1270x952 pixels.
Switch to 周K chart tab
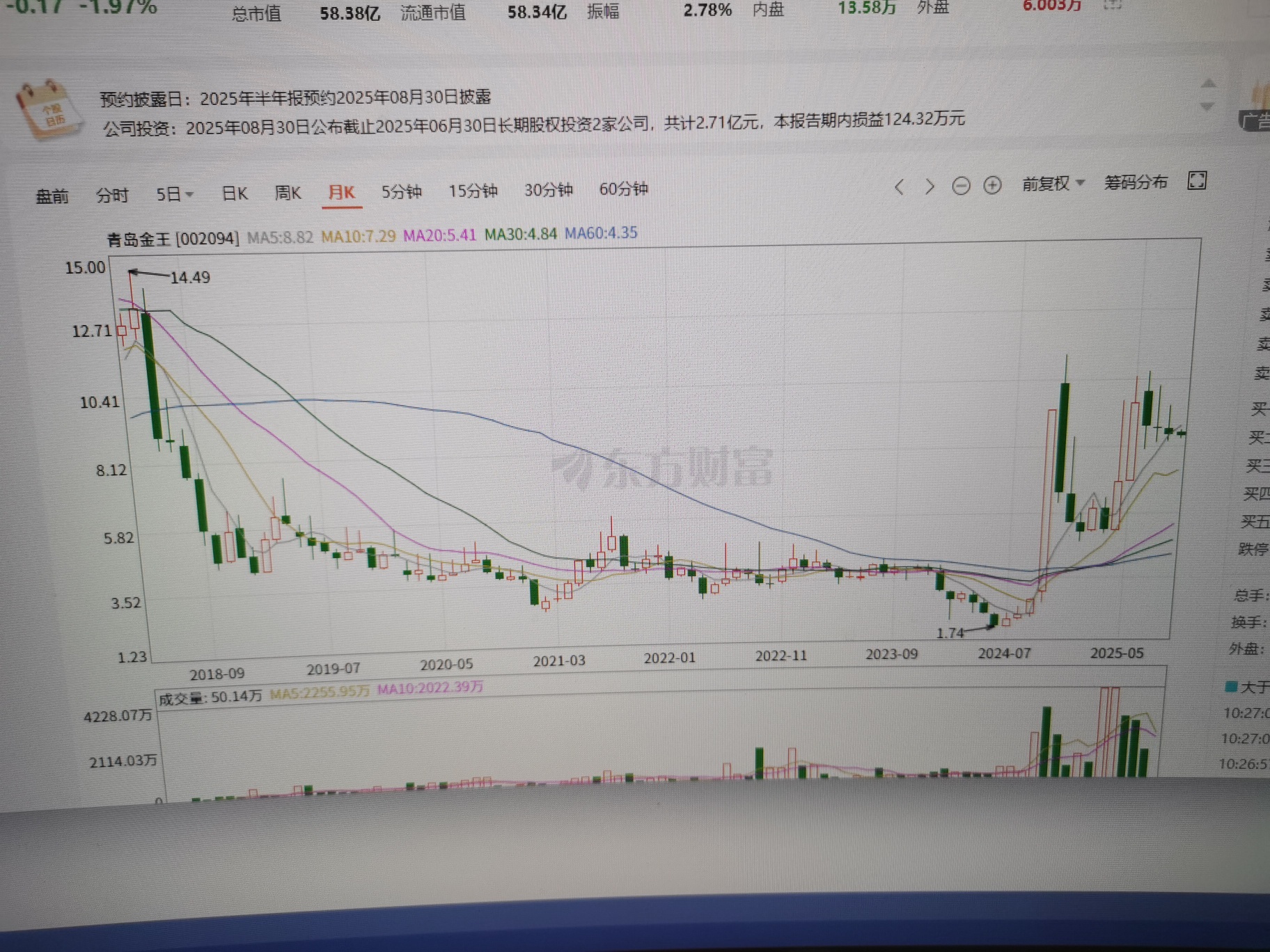click(288, 193)
